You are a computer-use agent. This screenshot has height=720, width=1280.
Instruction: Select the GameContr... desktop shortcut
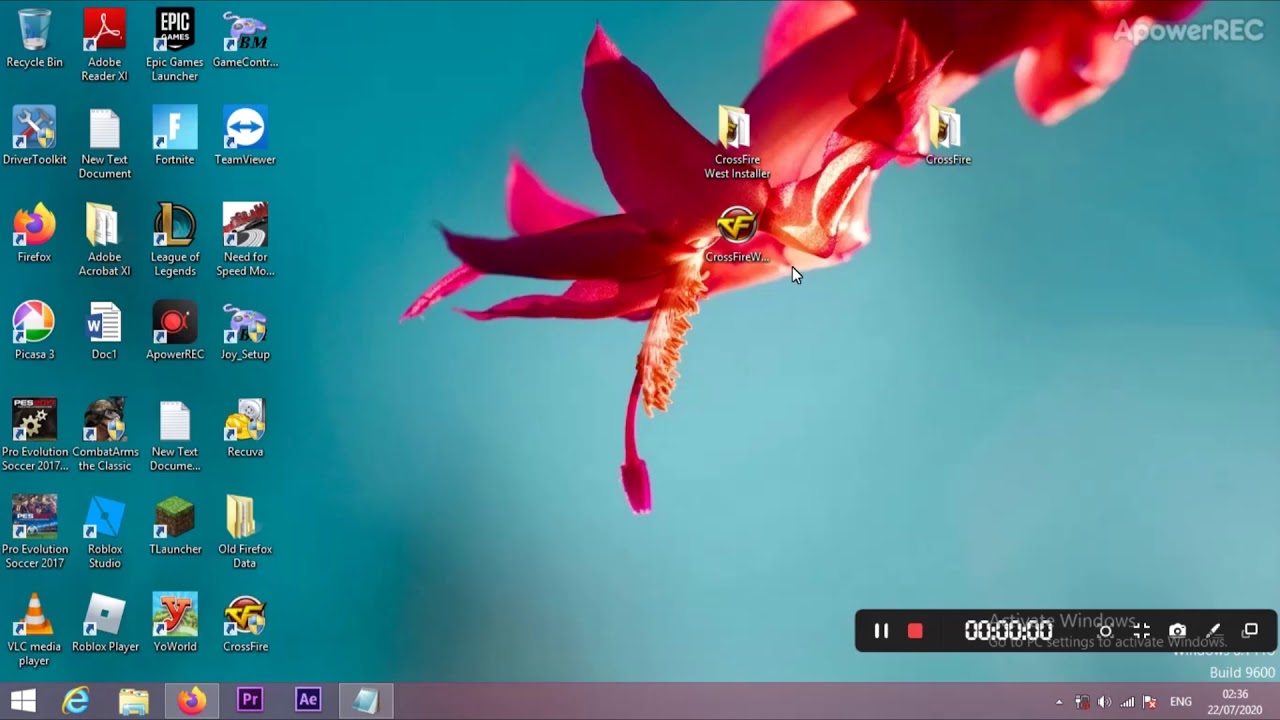coord(245,40)
